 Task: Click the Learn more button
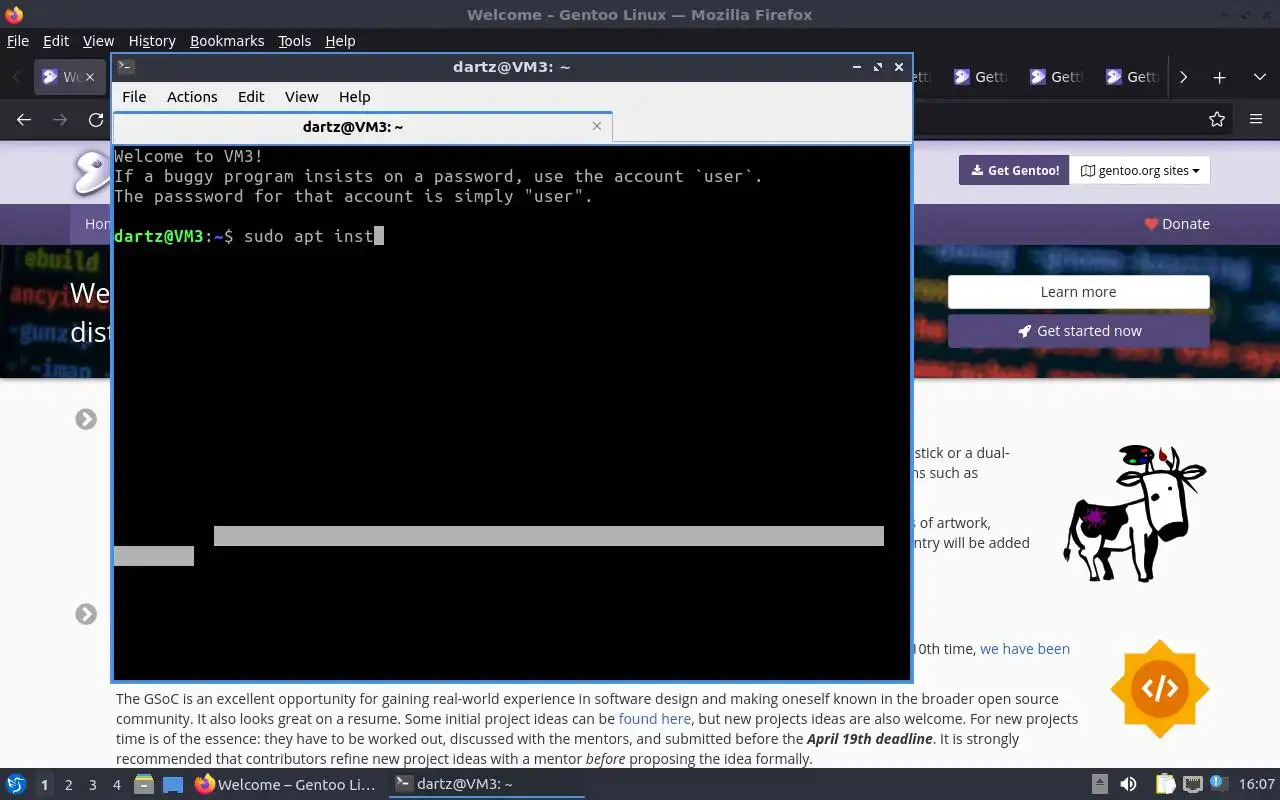[1078, 292]
